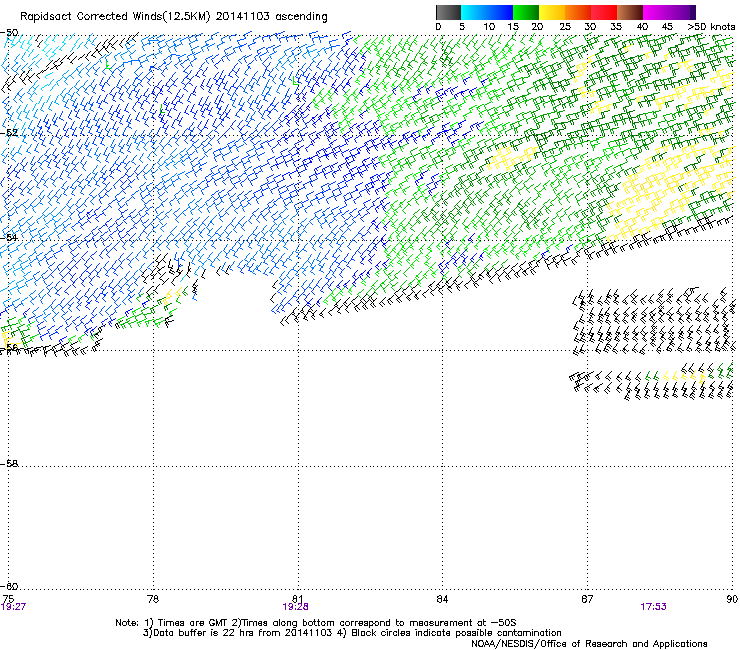Click the purple 17:53 time label
This screenshot has height=650, width=740.
pyautogui.click(x=653, y=607)
